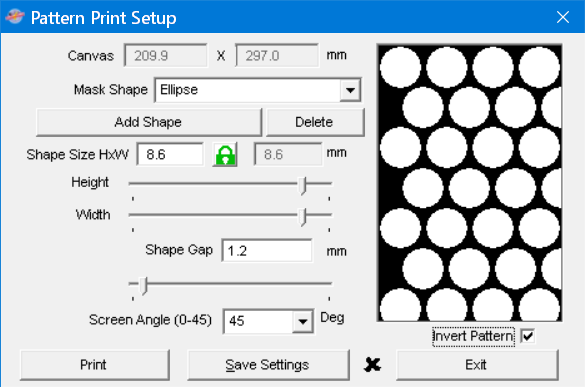
Task: Click the black X icon beside Save Settings
Action: (372, 365)
